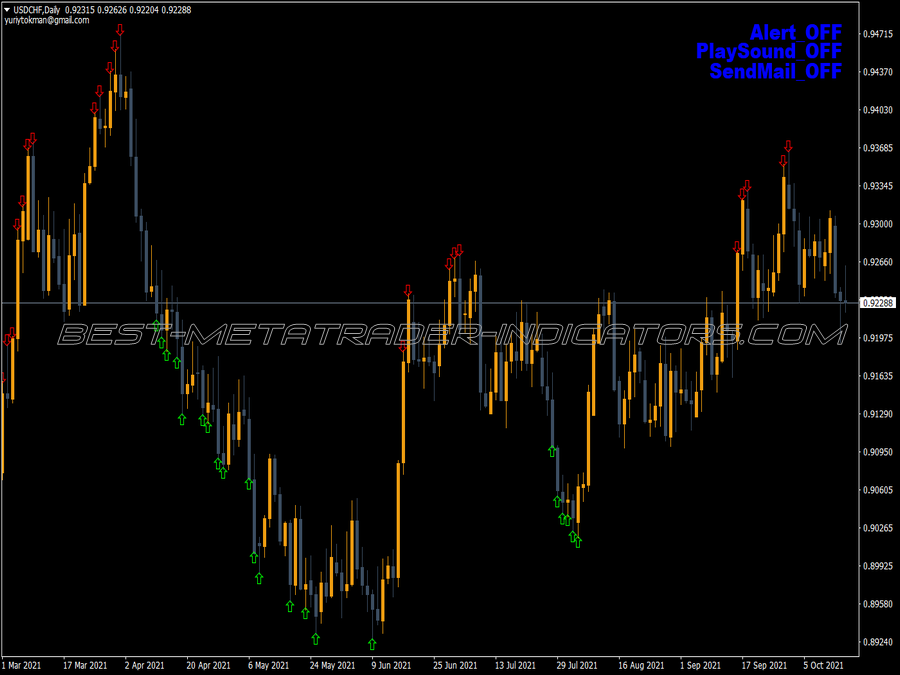The width and height of the screenshot is (900, 675).
Task: Click the OHLC values 0.92315 0.92626 0.92204 0.92288
Action: point(128,10)
